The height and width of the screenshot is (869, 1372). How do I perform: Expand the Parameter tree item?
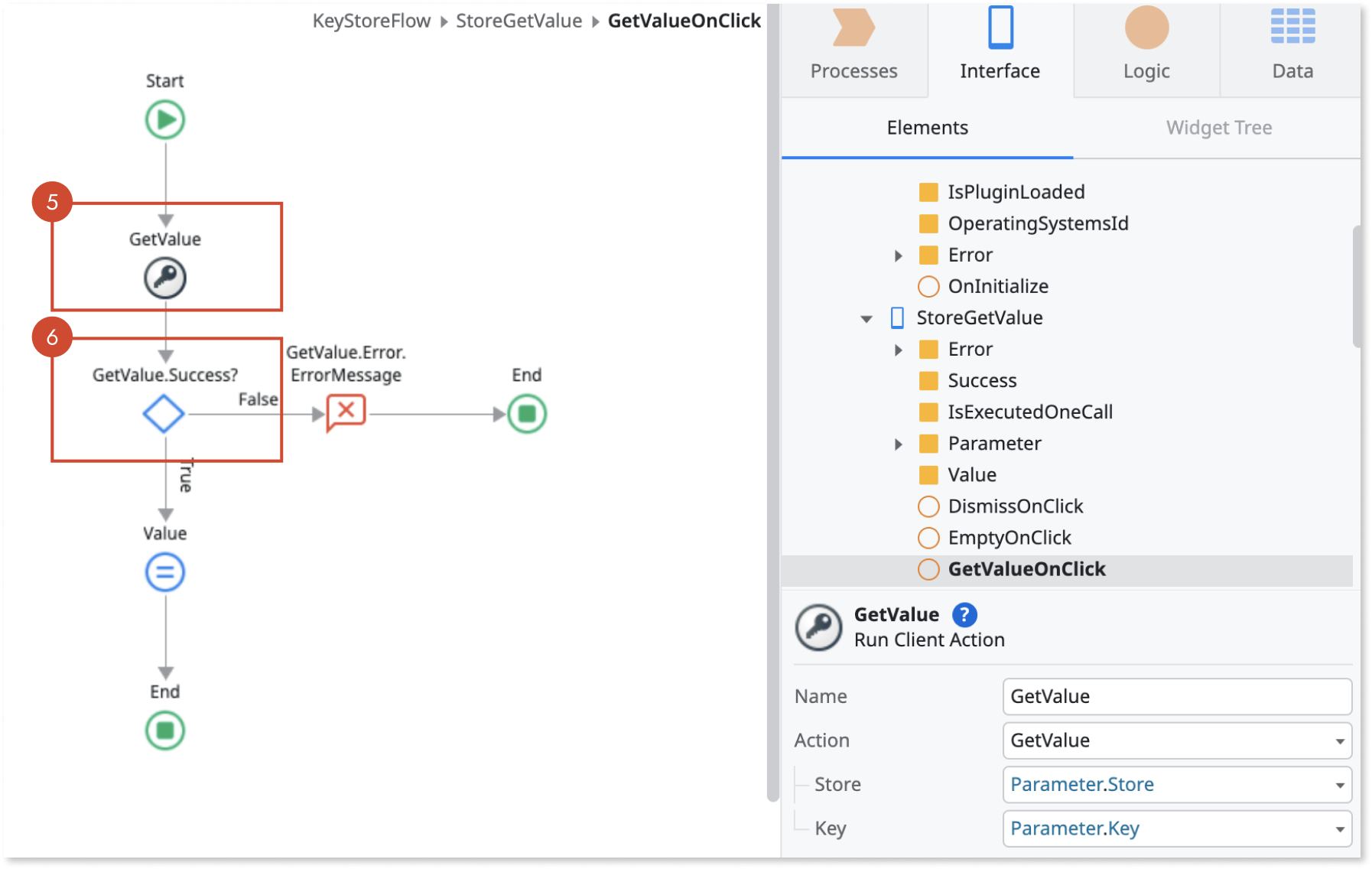[897, 444]
